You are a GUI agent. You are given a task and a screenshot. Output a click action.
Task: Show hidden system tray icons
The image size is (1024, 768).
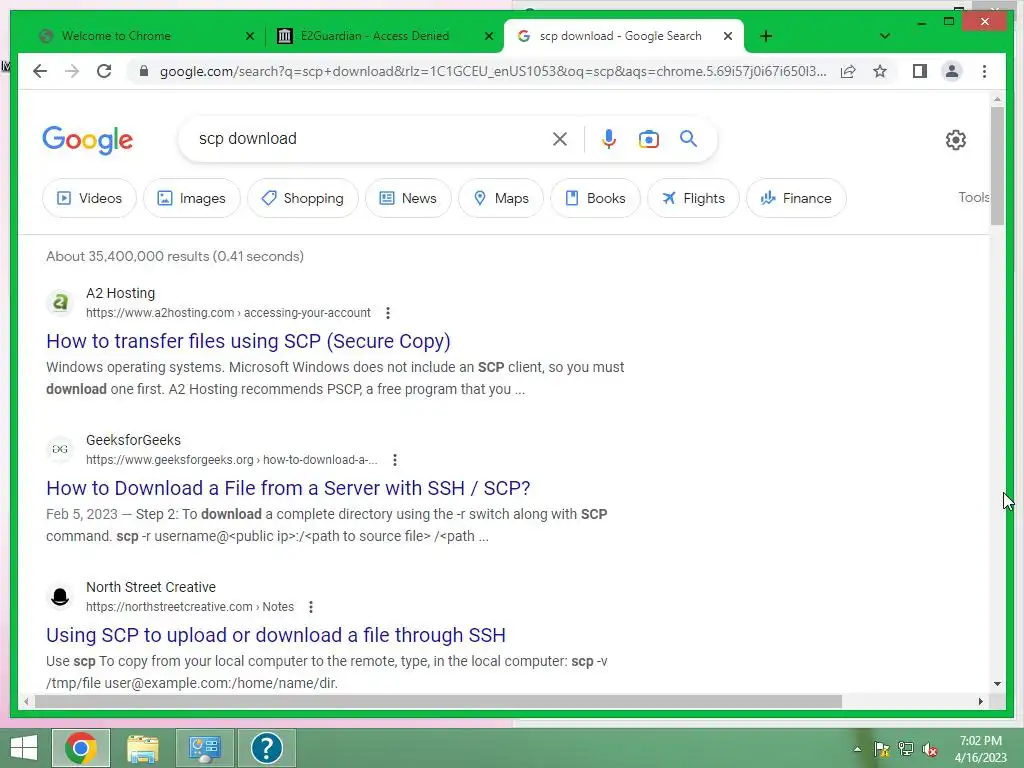857,749
